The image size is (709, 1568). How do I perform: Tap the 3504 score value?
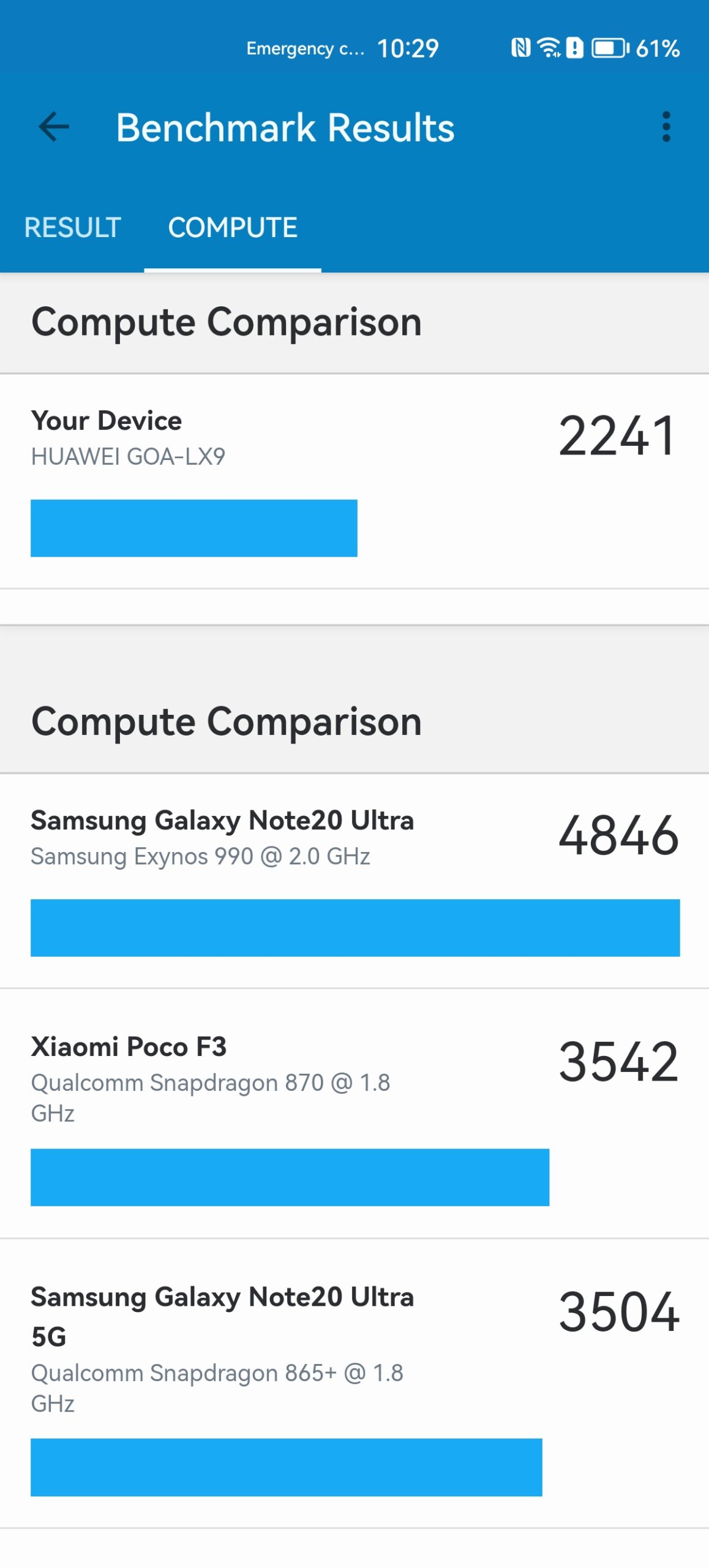tap(618, 1312)
